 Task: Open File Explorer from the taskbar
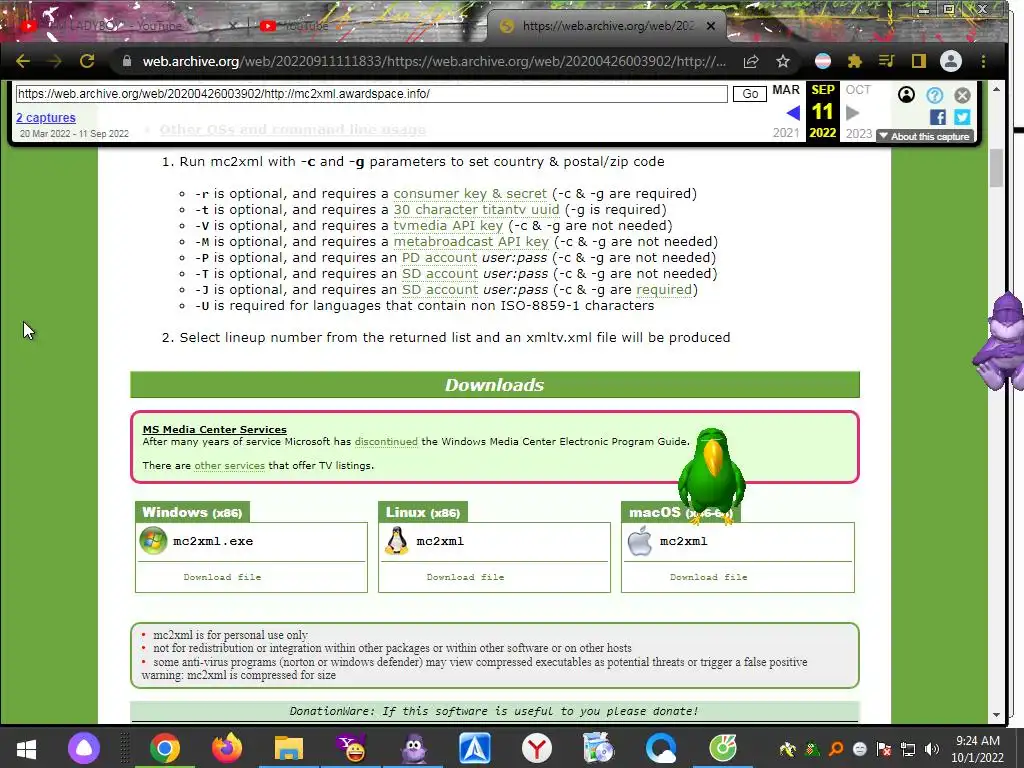pos(289,748)
